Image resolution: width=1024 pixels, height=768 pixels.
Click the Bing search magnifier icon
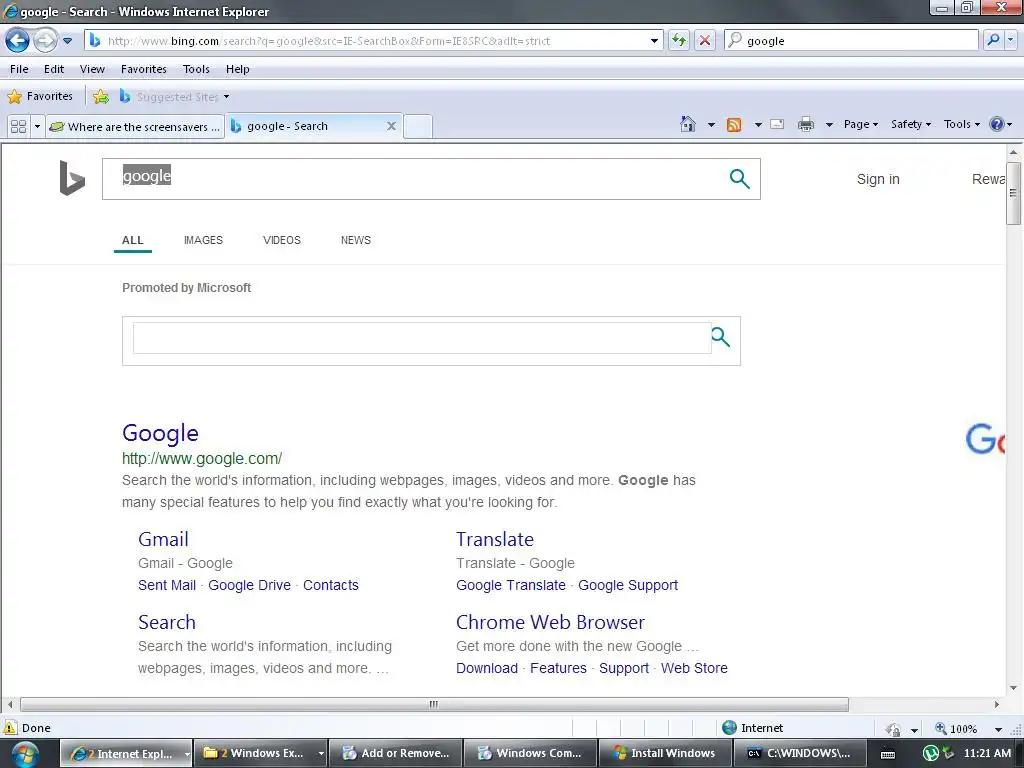click(739, 178)
